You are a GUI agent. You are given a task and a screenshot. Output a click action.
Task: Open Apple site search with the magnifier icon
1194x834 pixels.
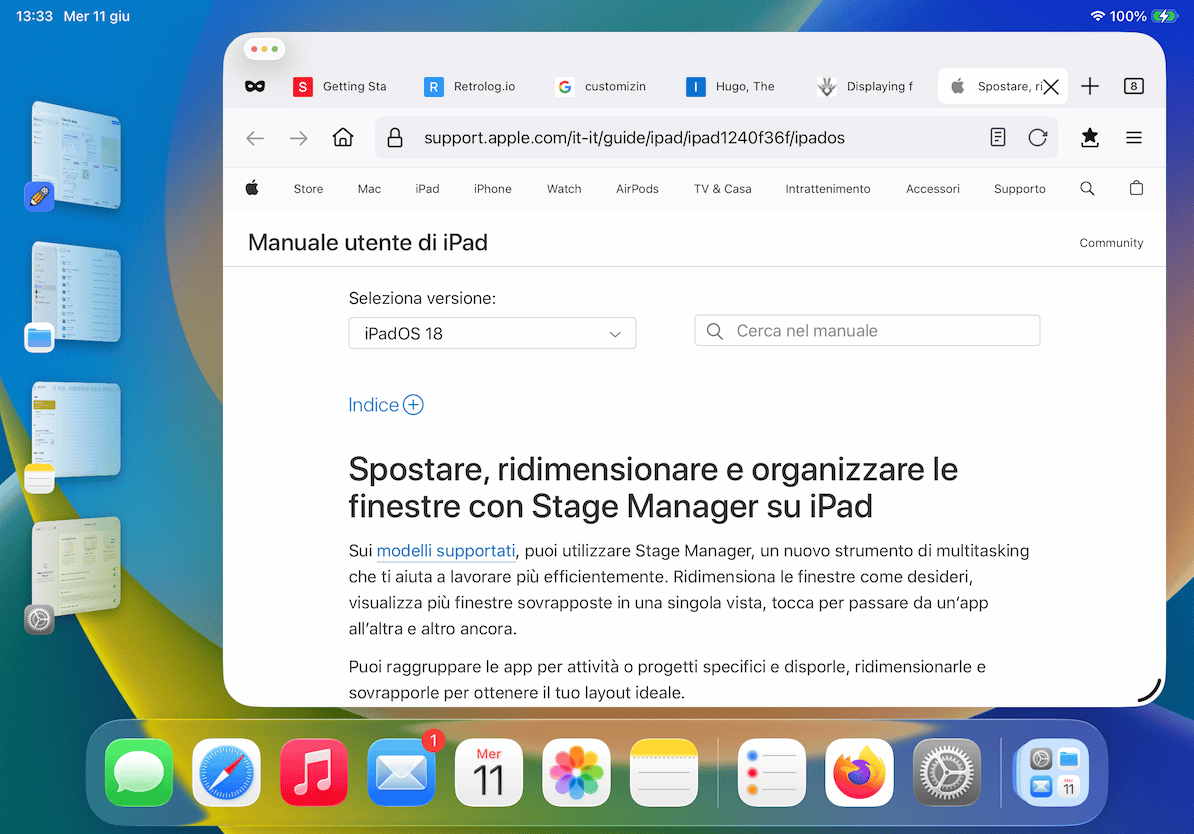[x=1087, y=188]
